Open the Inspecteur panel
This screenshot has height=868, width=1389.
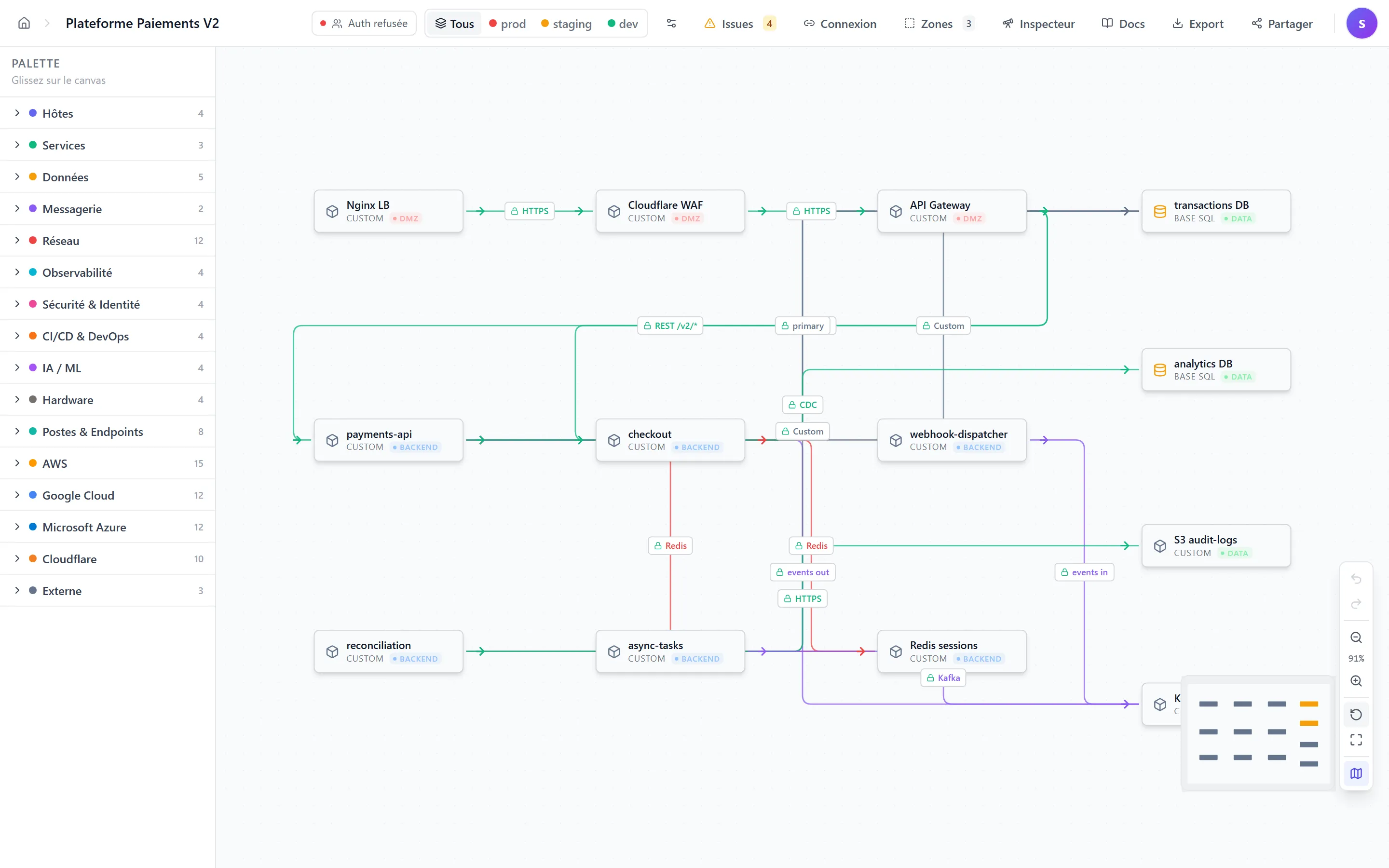1038,24
